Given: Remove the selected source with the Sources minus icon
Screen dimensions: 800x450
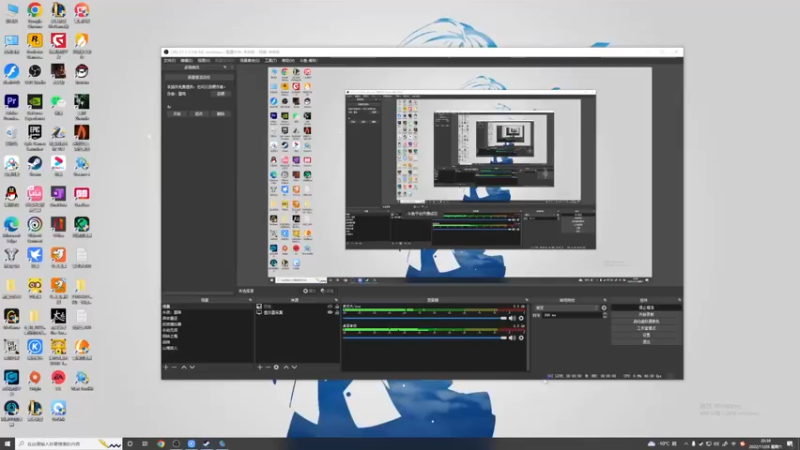Looking at the screenshot, I should pyautogui.click(x=268, y=367).
